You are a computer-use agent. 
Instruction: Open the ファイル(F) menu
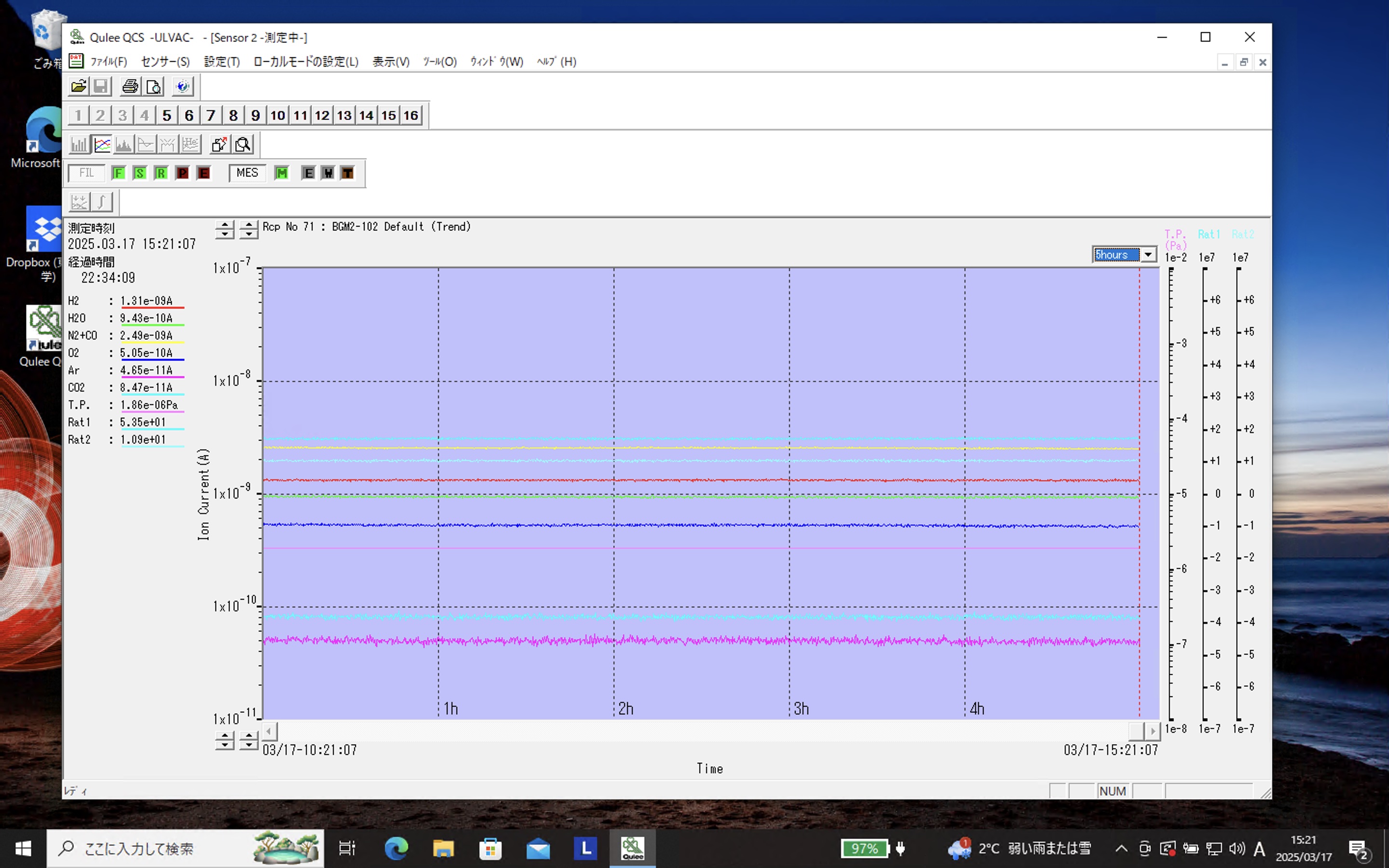(109, 61)
